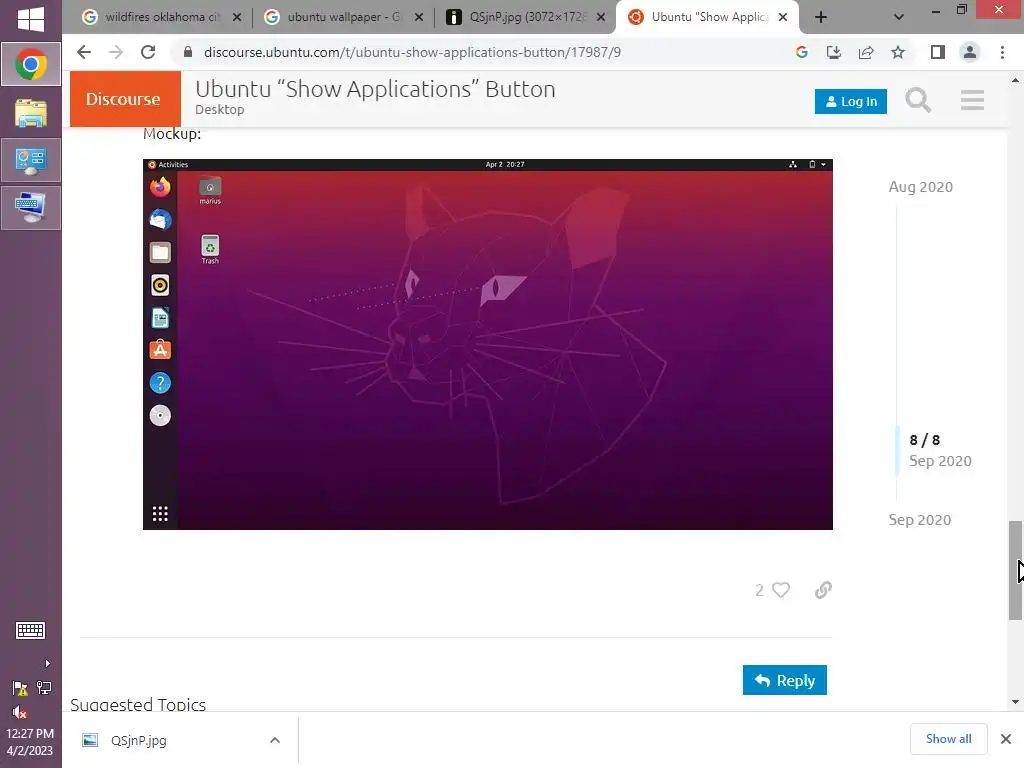Open the Desktop category link
This screenshot has width=1024, height=768.
coord(219,110)
